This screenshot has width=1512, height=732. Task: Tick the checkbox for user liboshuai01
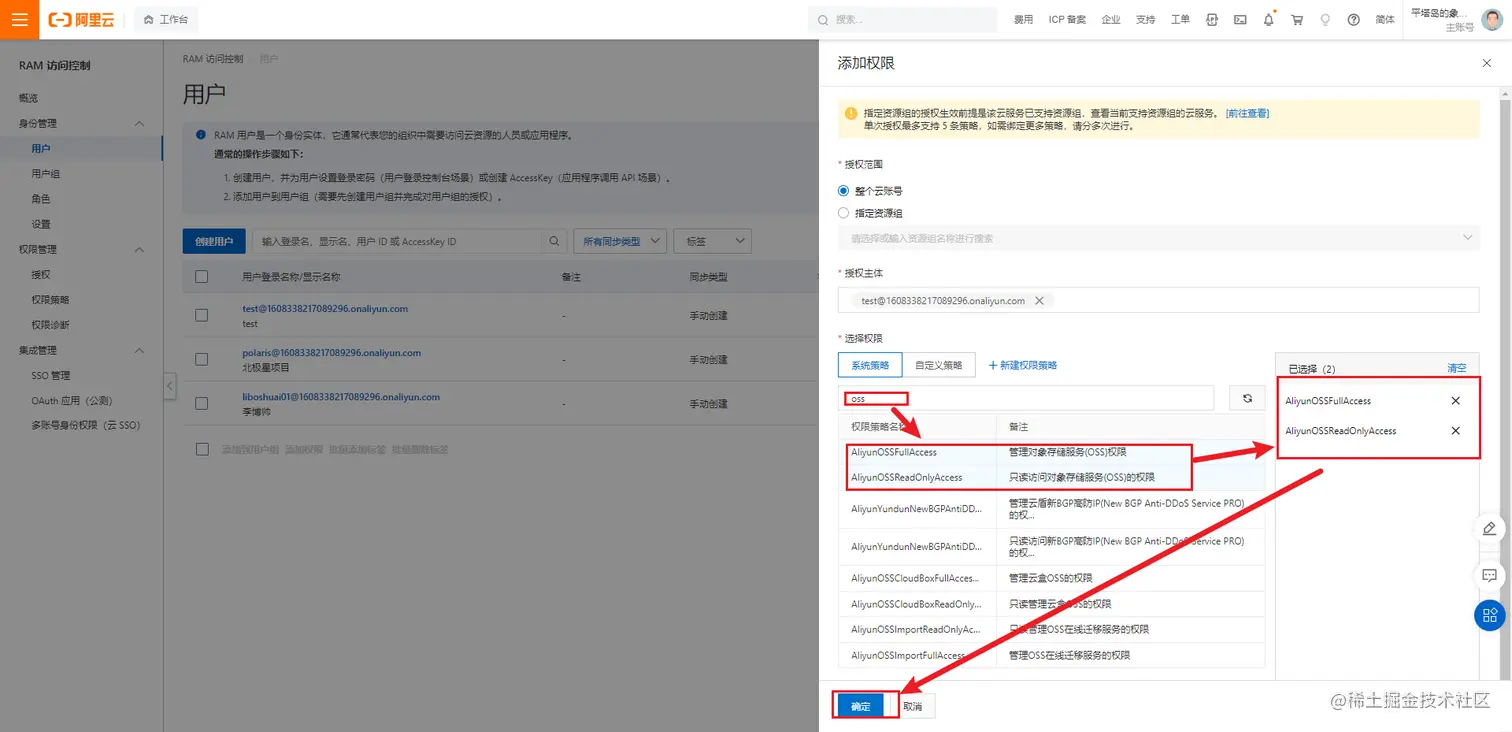201,403
